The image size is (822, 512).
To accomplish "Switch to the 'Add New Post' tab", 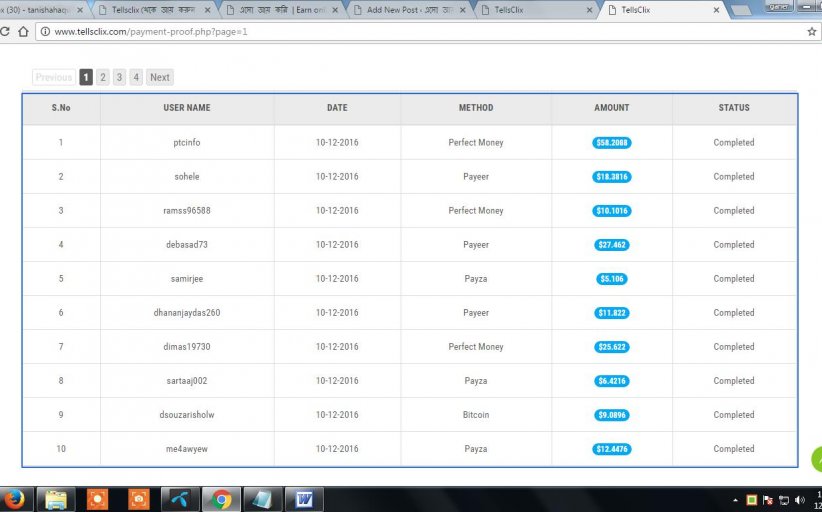I will click(x=405, y=9).
